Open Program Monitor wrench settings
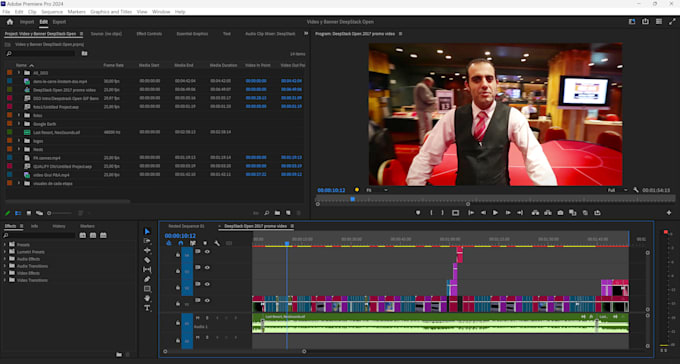Screen dimensions: 680x364 [636, 190]
